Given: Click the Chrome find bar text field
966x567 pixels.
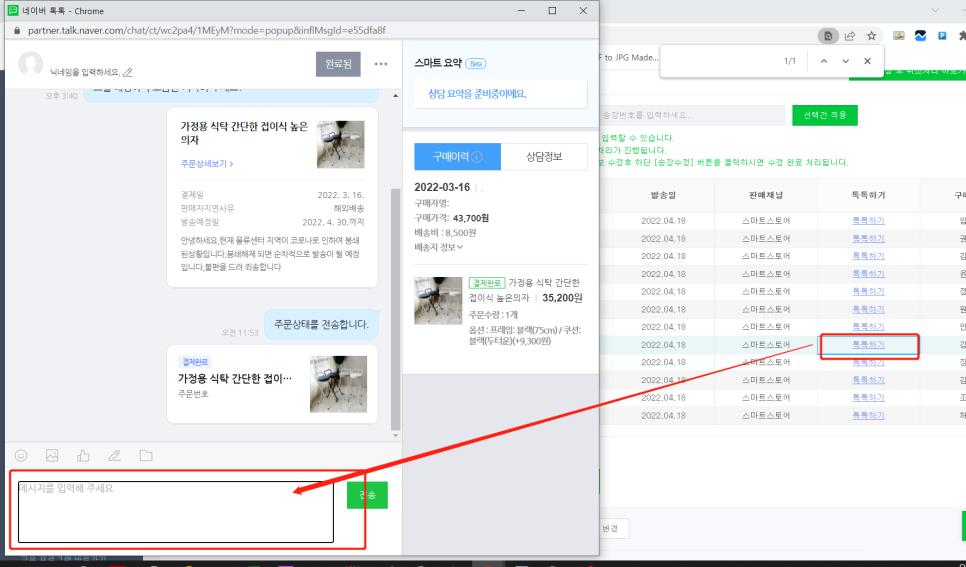Looking at the screenshot, I should tap(721, 61).
